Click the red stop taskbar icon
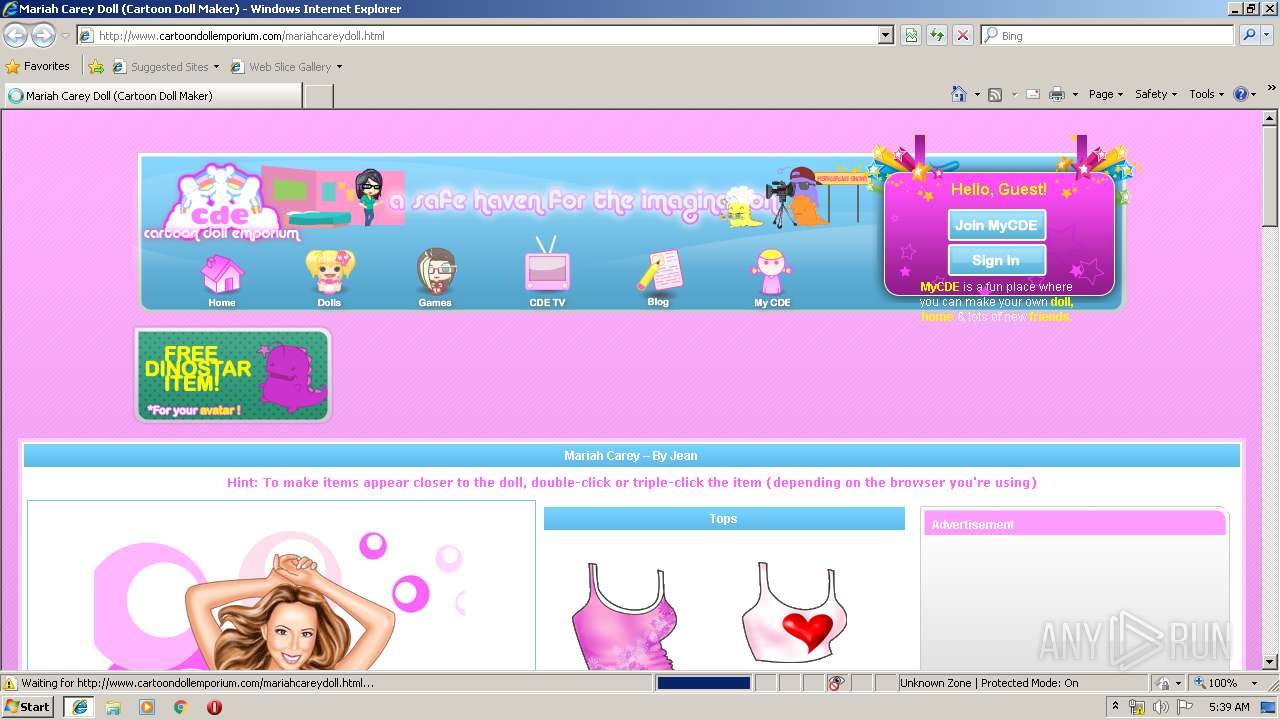 [x=214, y=707]
